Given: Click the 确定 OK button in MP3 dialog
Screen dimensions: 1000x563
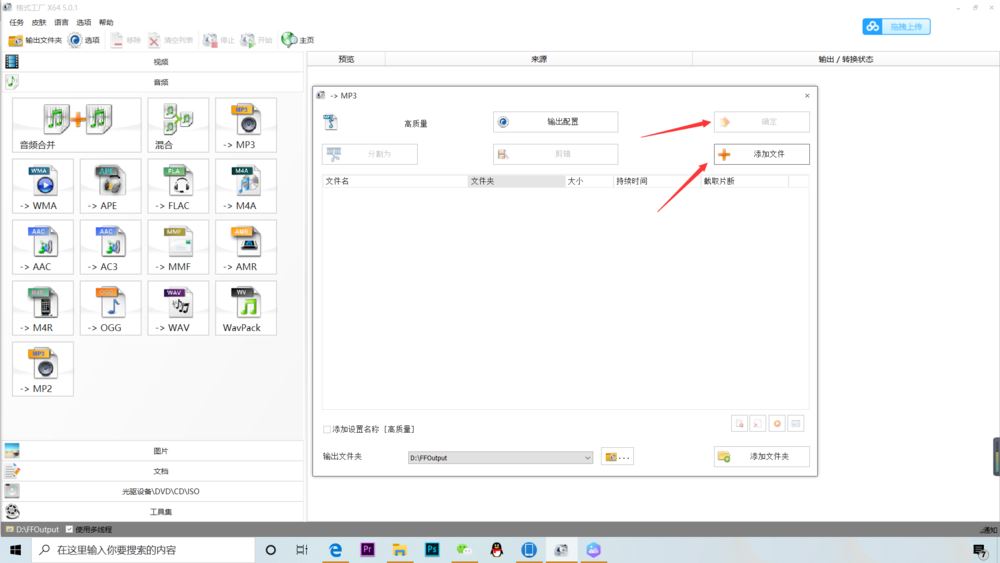Looking at the screenshot, I should click(x=761, y=122).
